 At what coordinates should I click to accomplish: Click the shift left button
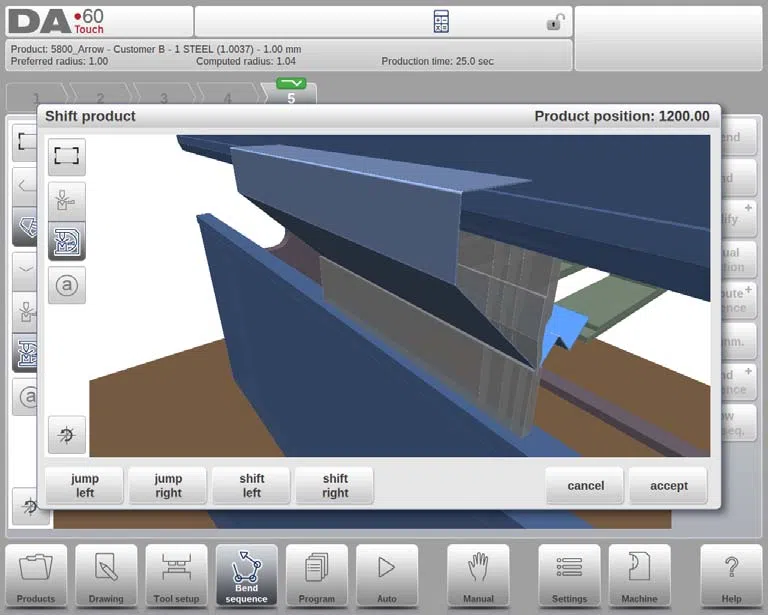pos(251,485)
